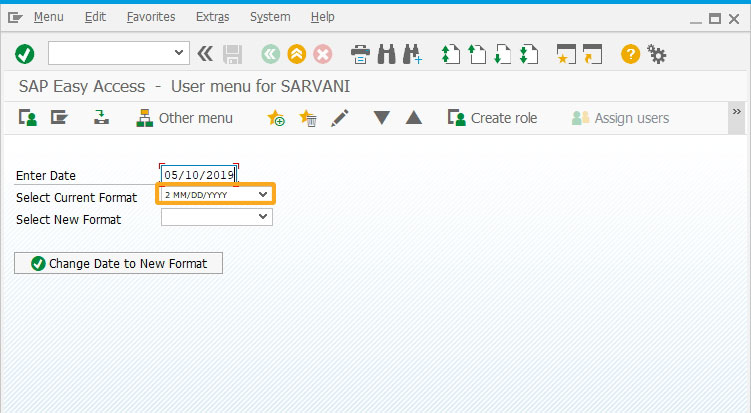The height and width of the screenshot is (413, 751).
Task: Click the Select Current Format label
Action: tap(77, 197)
